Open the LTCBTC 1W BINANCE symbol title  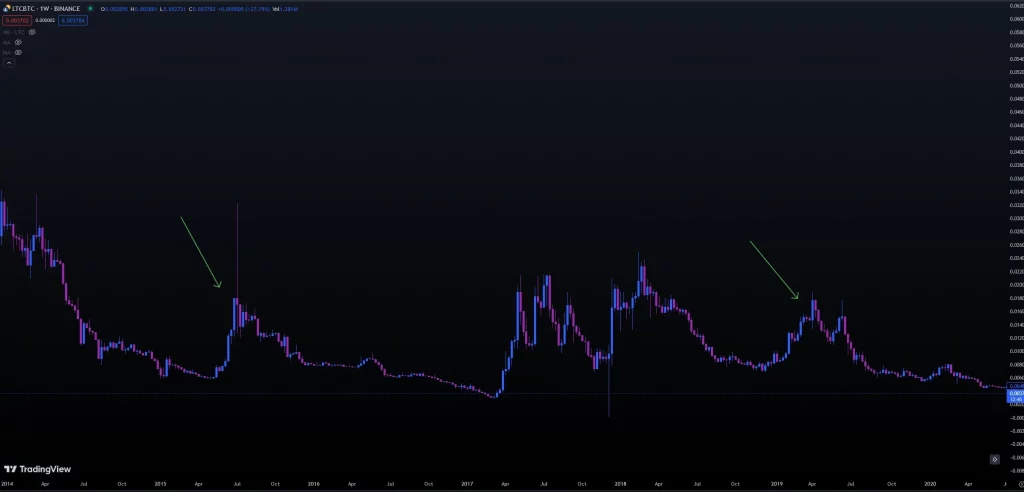(x=46, y=8)
